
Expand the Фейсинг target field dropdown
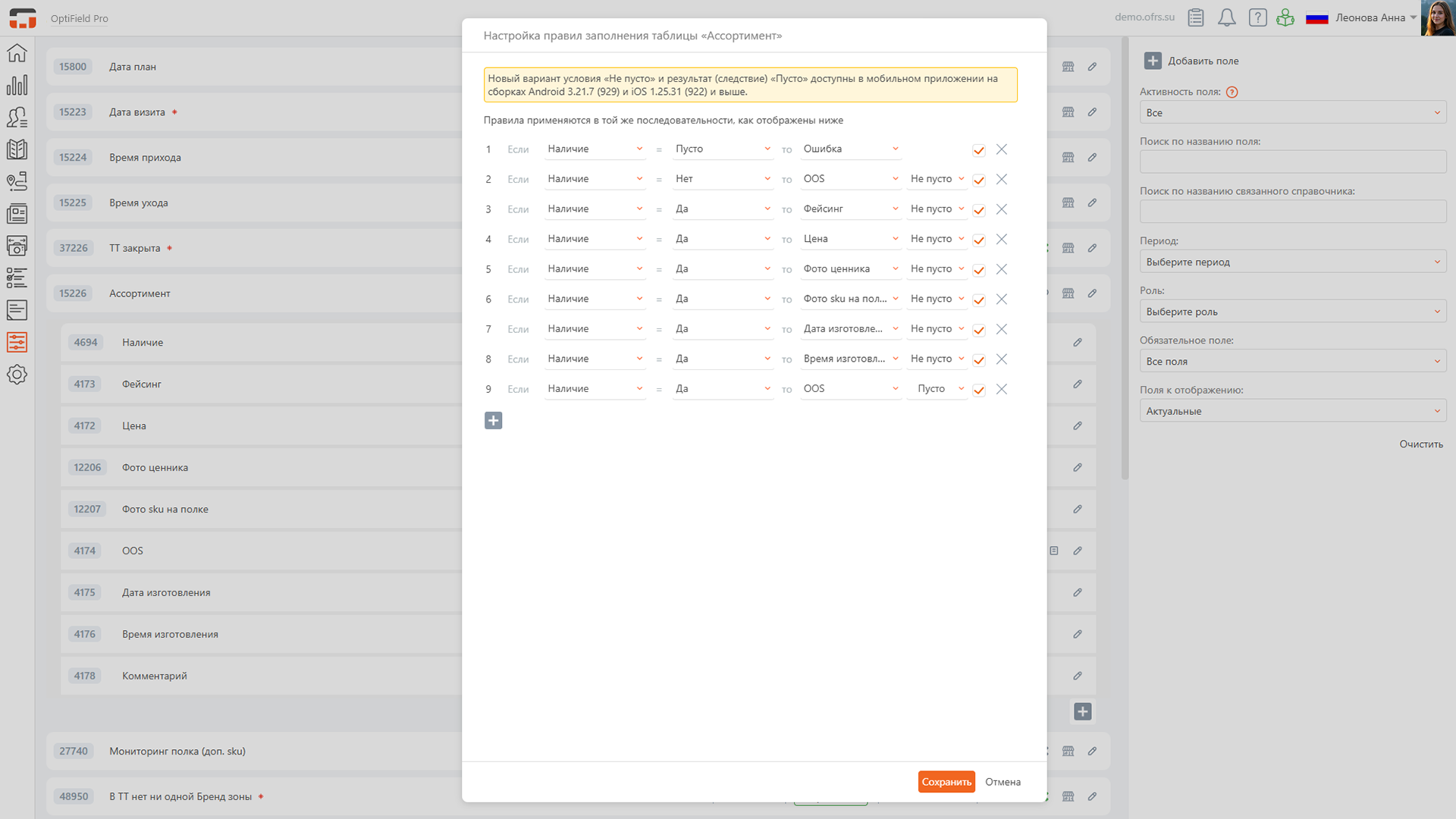[x=850, y=209]
